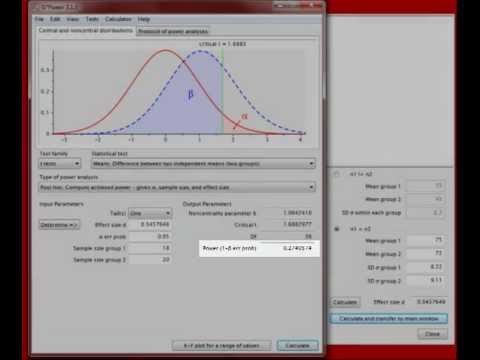Screen dimensions: 480x360
Task: Switch to Central and noncentral distributions tab
Action: (x=86, y=30)
